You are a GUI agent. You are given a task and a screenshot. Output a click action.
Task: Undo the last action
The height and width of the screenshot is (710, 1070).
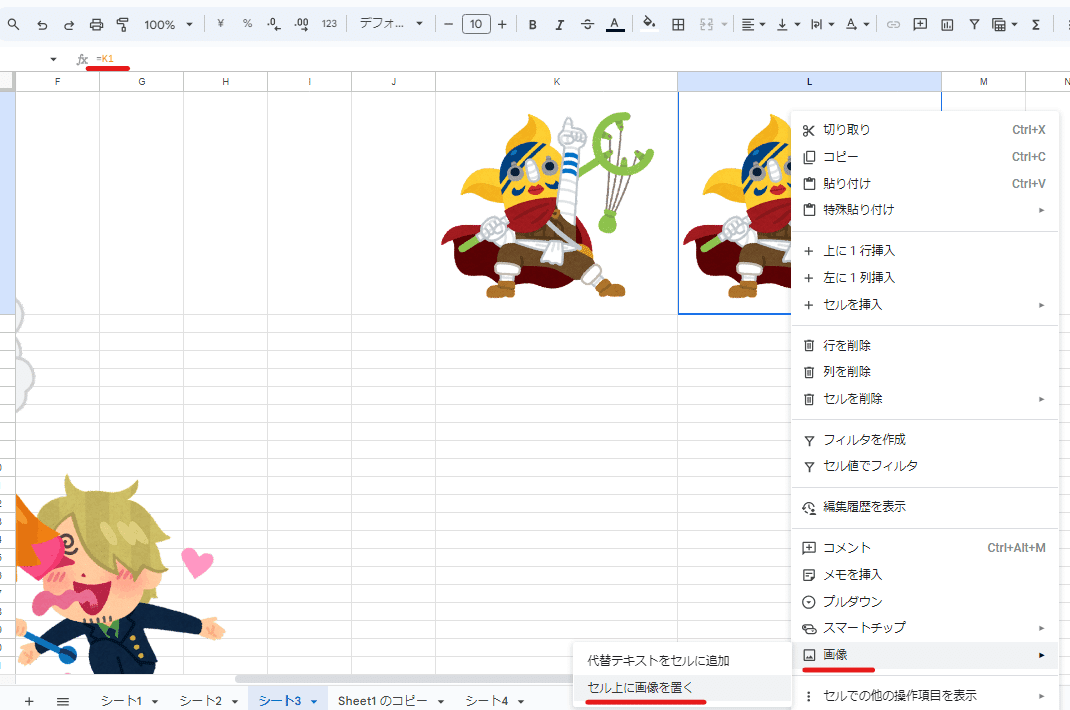click(42, 25)
